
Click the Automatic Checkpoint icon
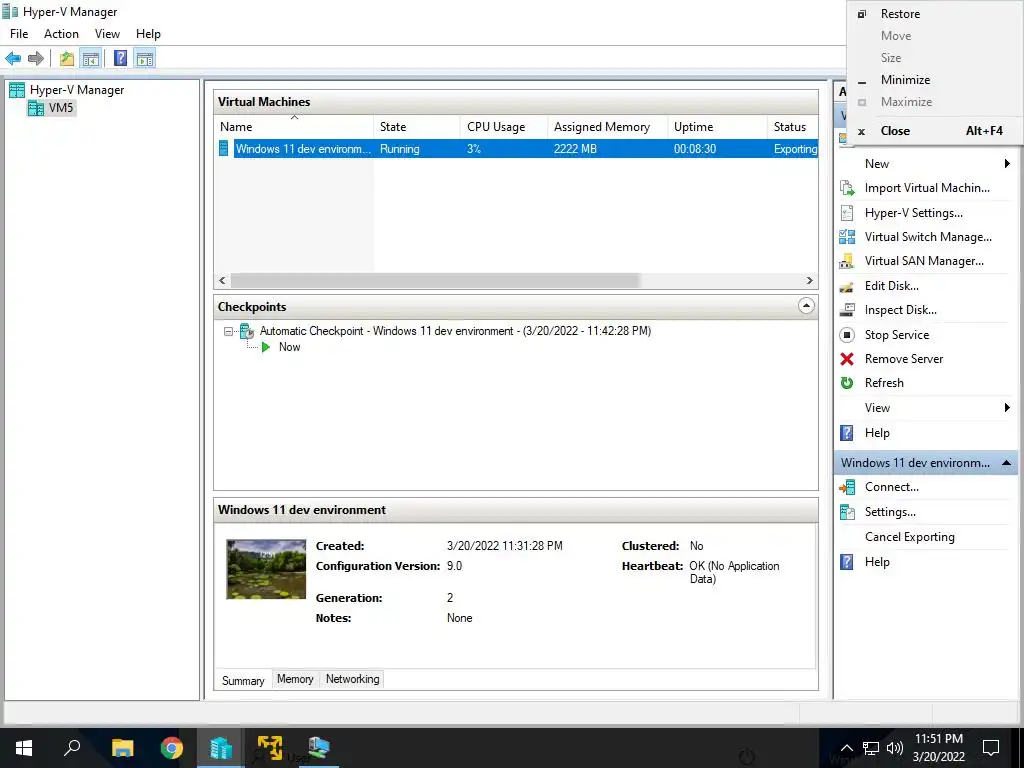[x=247, y=331]
